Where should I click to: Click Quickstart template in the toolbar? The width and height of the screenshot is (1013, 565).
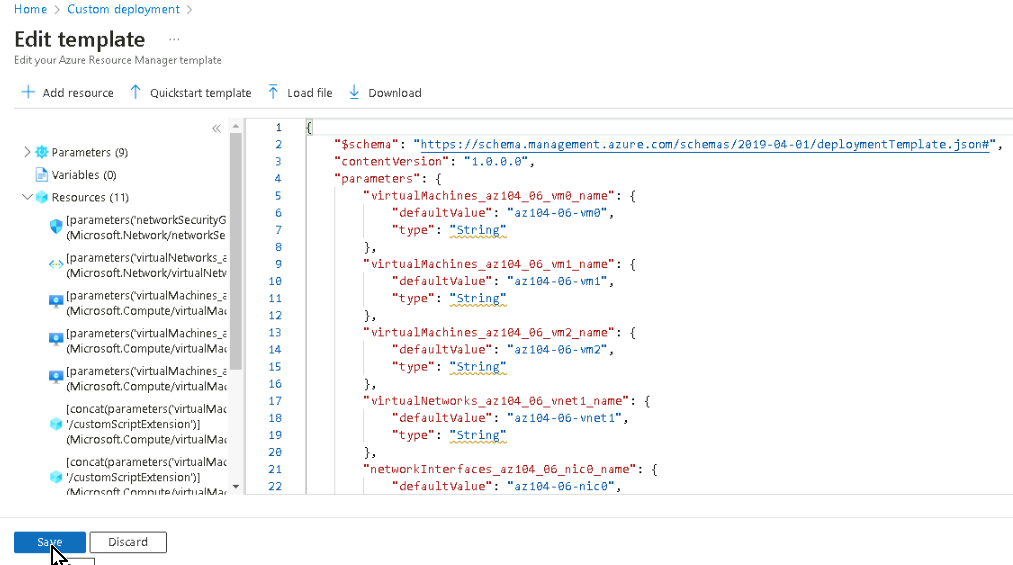tap(191, 93)
